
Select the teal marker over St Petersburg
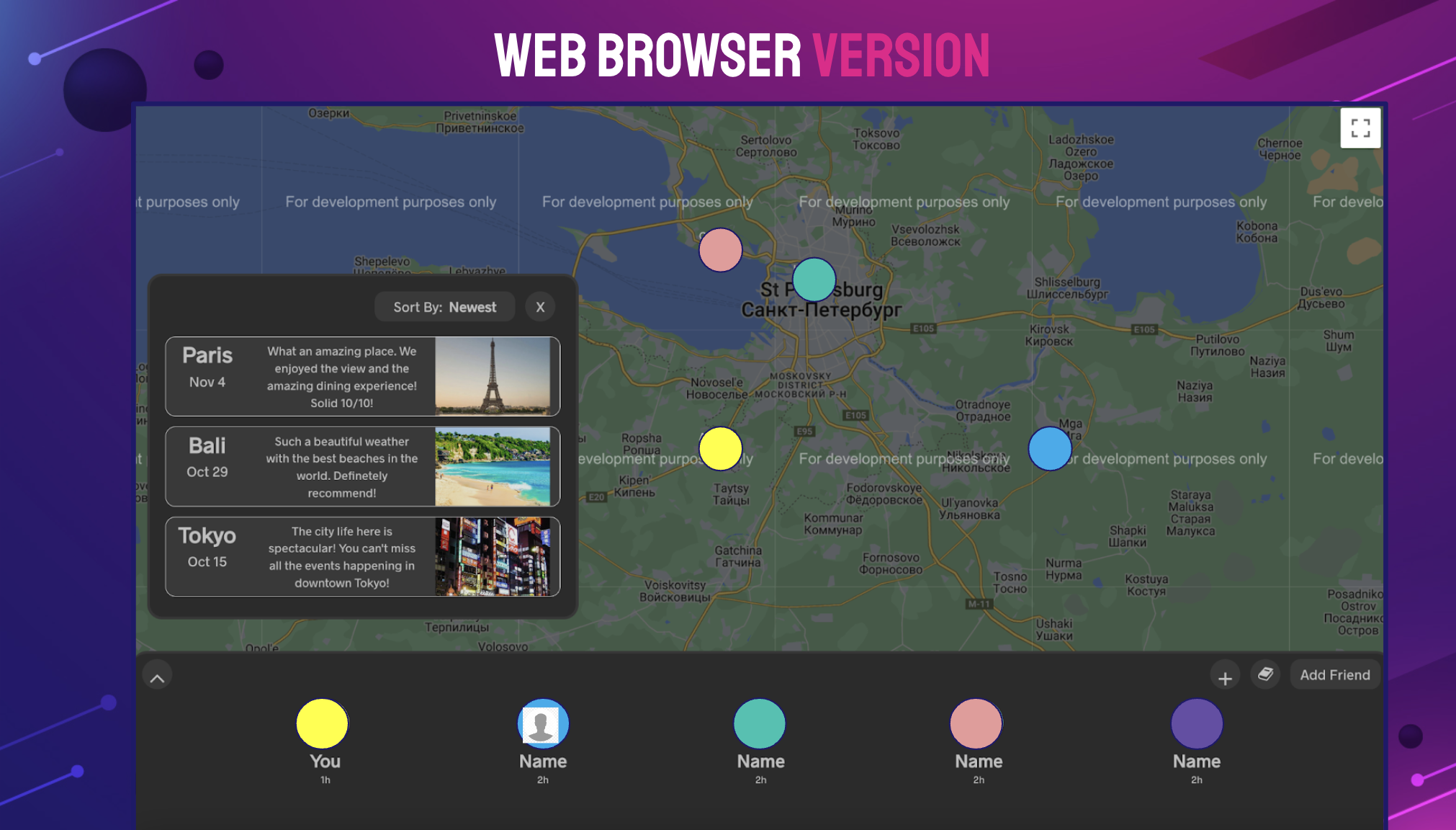(814, 280)
